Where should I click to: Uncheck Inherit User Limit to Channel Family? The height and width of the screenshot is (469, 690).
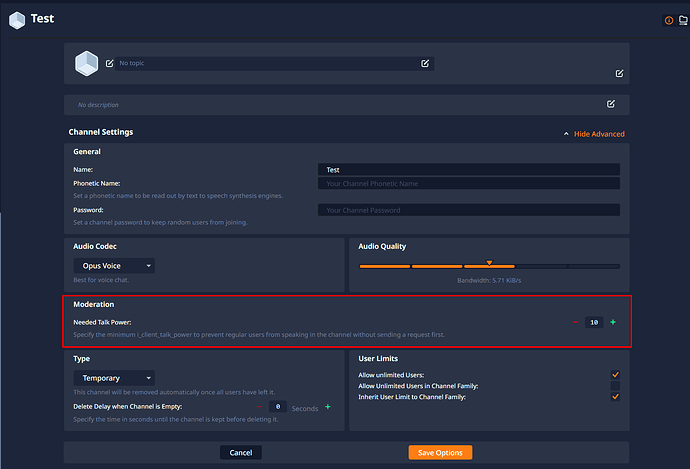[615, 397]
